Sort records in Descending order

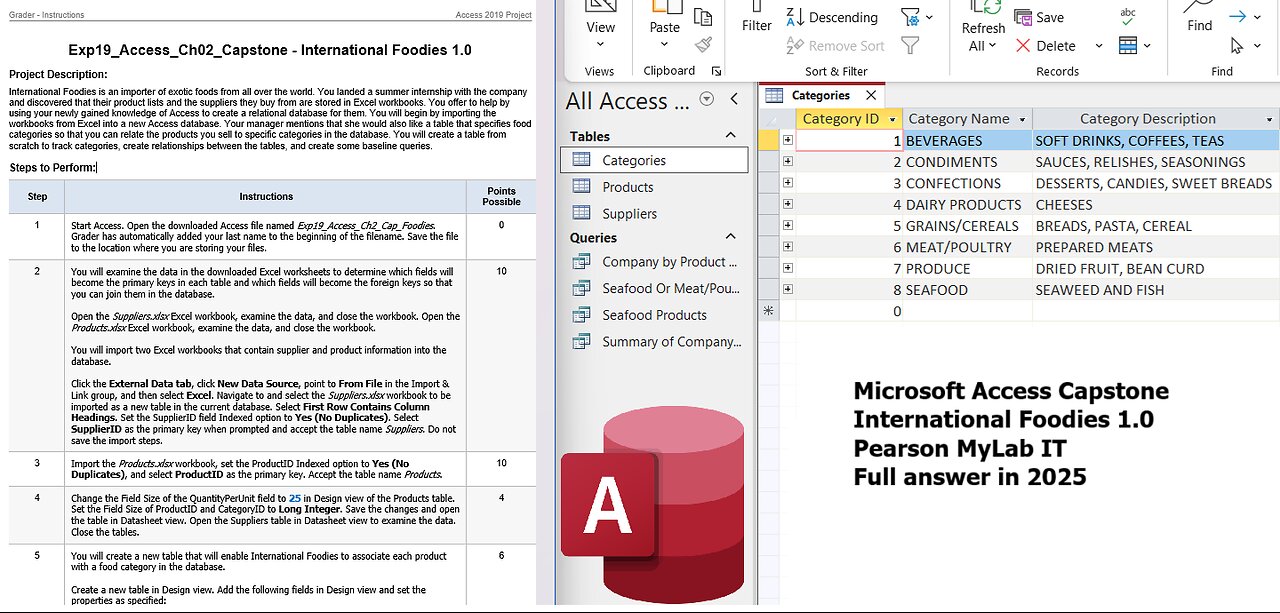pyautogui.click(x=832, y=17)
